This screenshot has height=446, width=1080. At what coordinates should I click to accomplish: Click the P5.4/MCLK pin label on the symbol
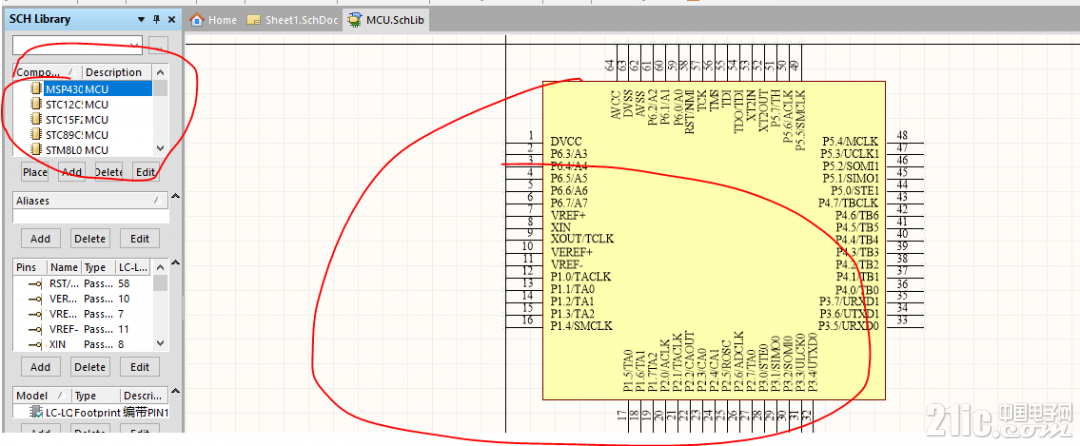pos(851,140)
